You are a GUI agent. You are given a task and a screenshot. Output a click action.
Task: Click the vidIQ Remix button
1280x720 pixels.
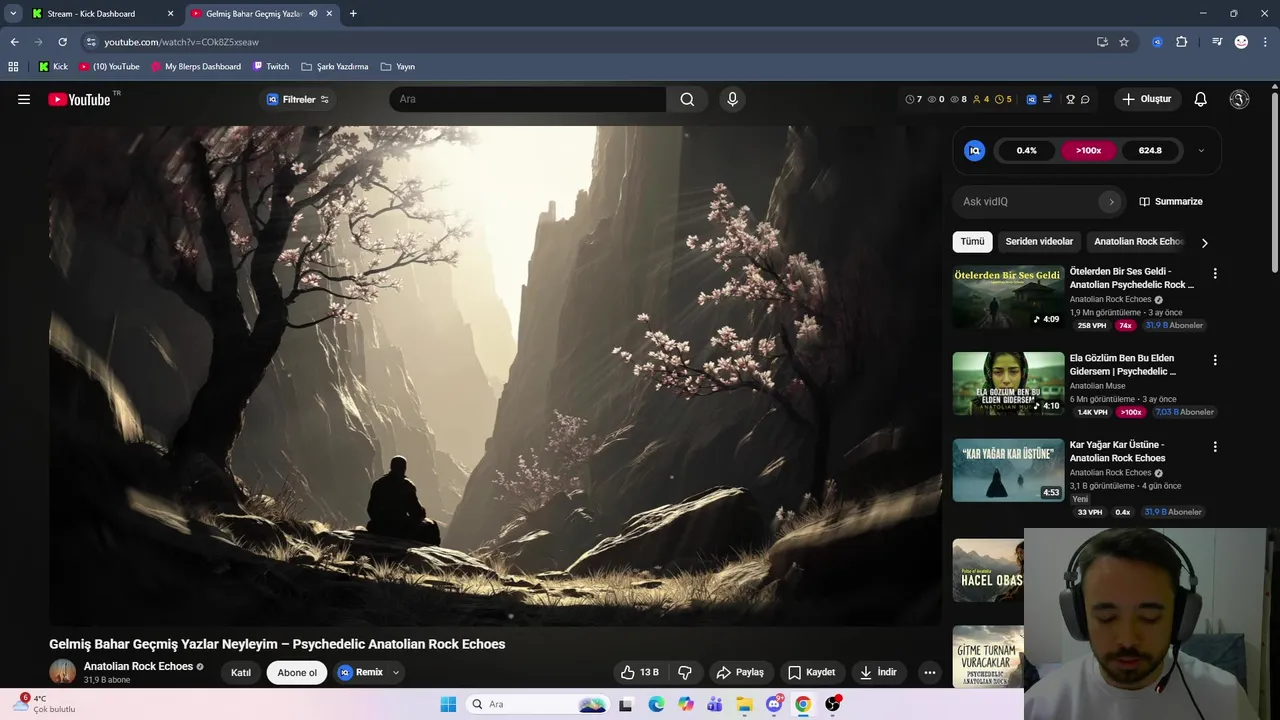point(361,672)
